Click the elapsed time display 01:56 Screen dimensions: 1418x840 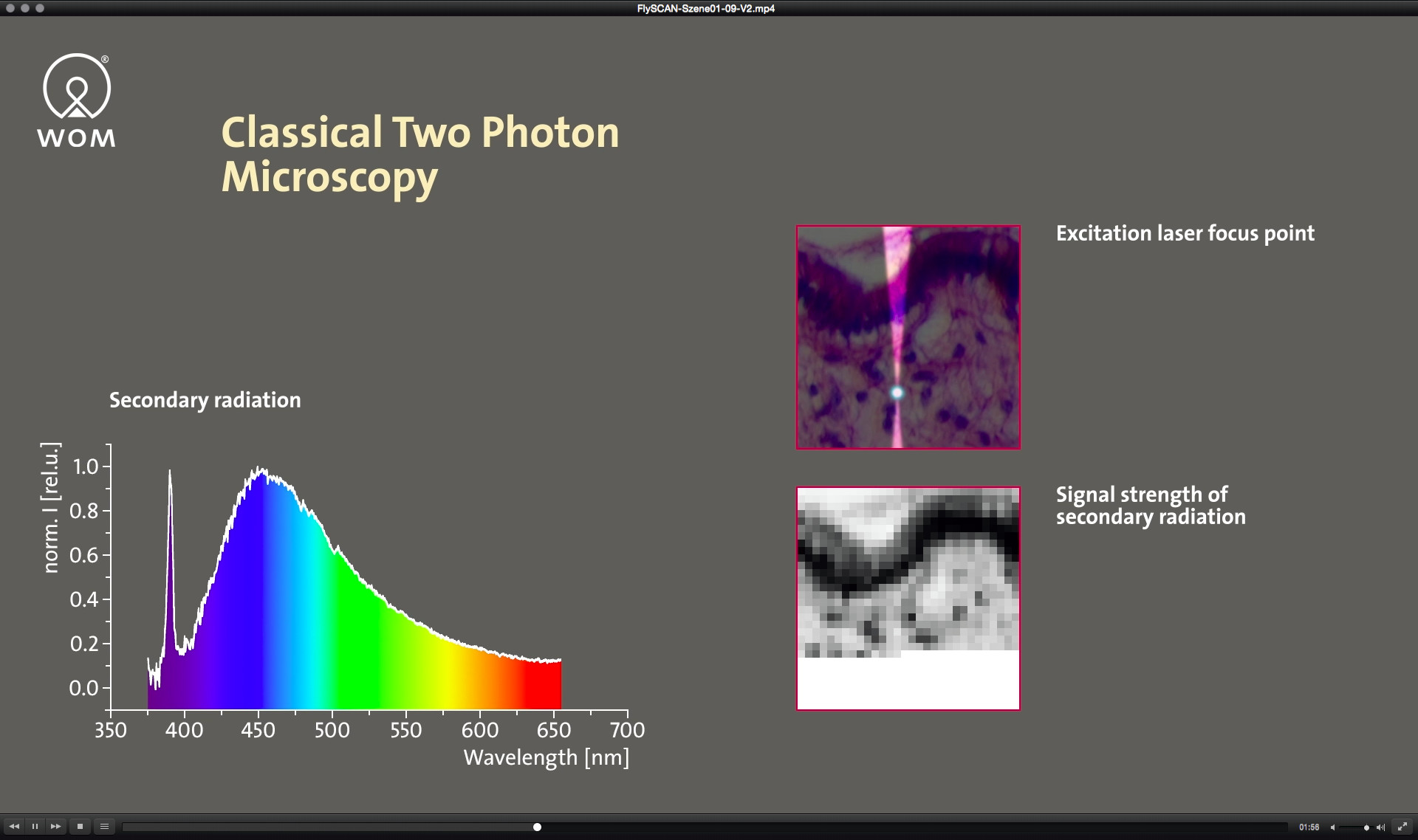[1309, 827]
